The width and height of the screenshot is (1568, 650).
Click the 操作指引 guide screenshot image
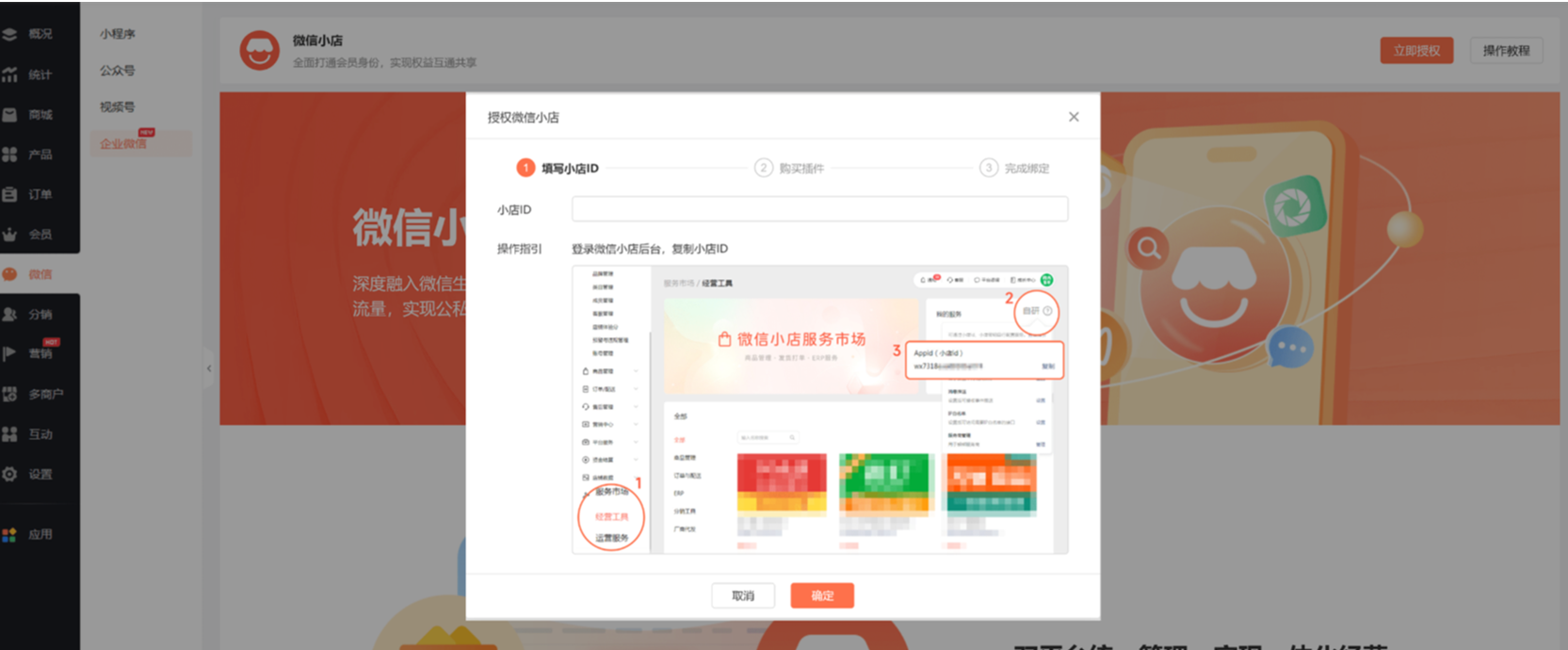[819, 410]
